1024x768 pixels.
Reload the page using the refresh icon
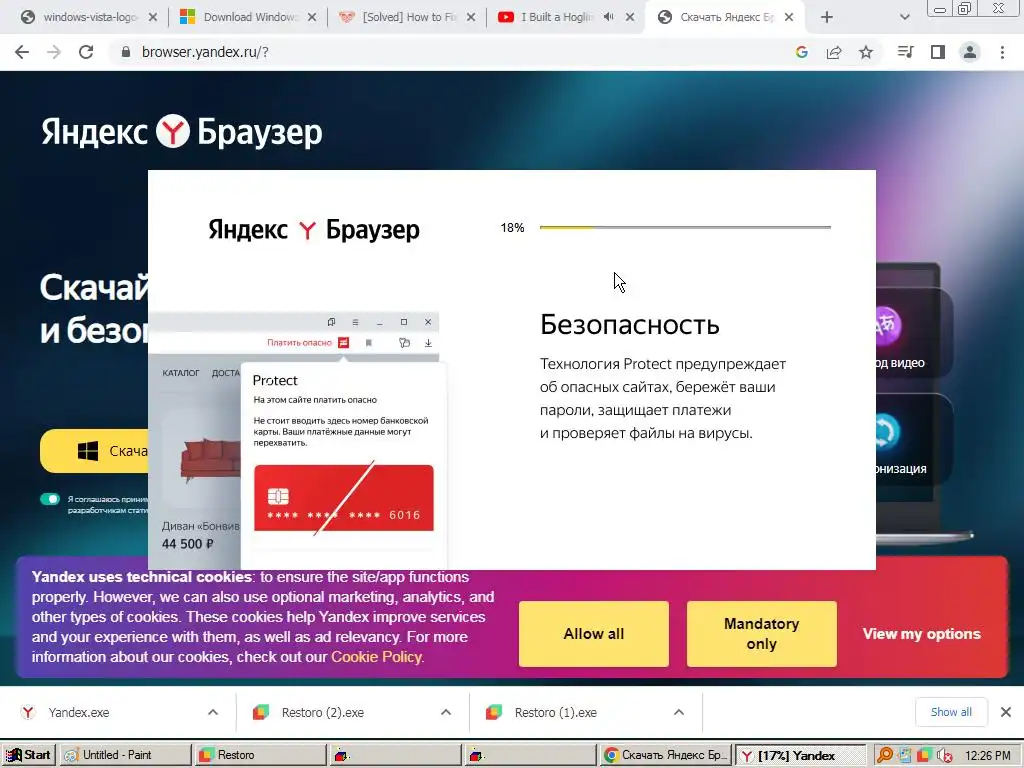(86, 52)
